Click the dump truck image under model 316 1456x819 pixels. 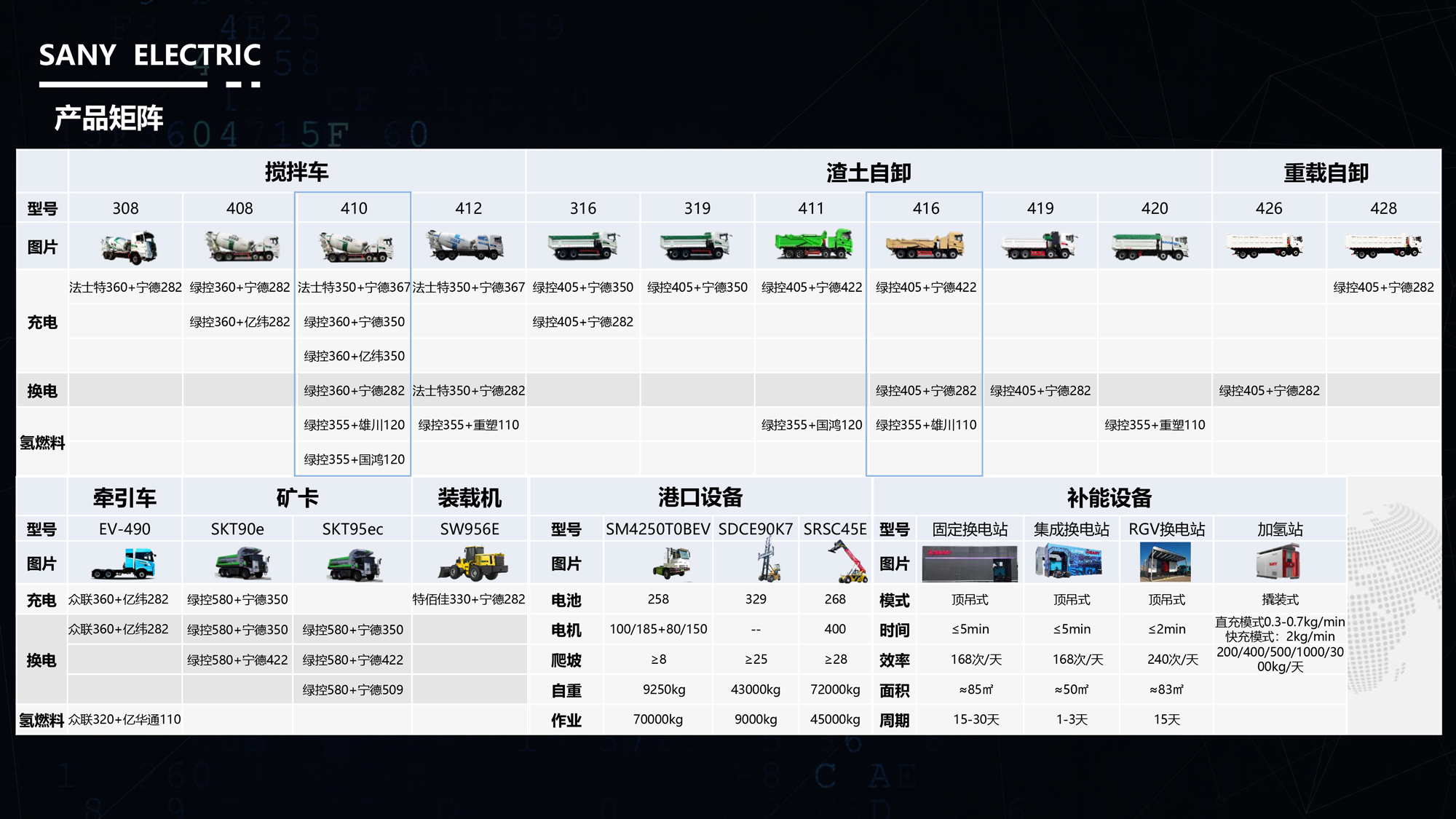[x=582, y=246]
